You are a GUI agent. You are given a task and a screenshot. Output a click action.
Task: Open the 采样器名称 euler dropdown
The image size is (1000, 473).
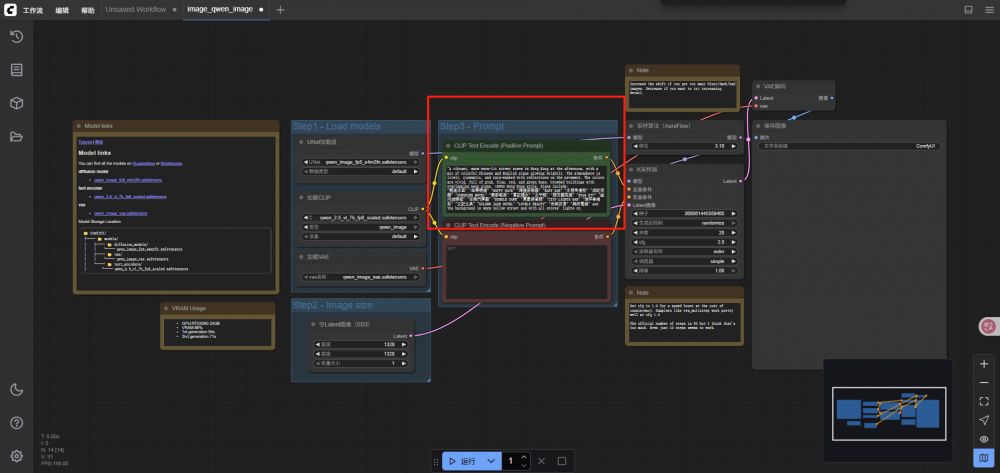pos(684,251)
